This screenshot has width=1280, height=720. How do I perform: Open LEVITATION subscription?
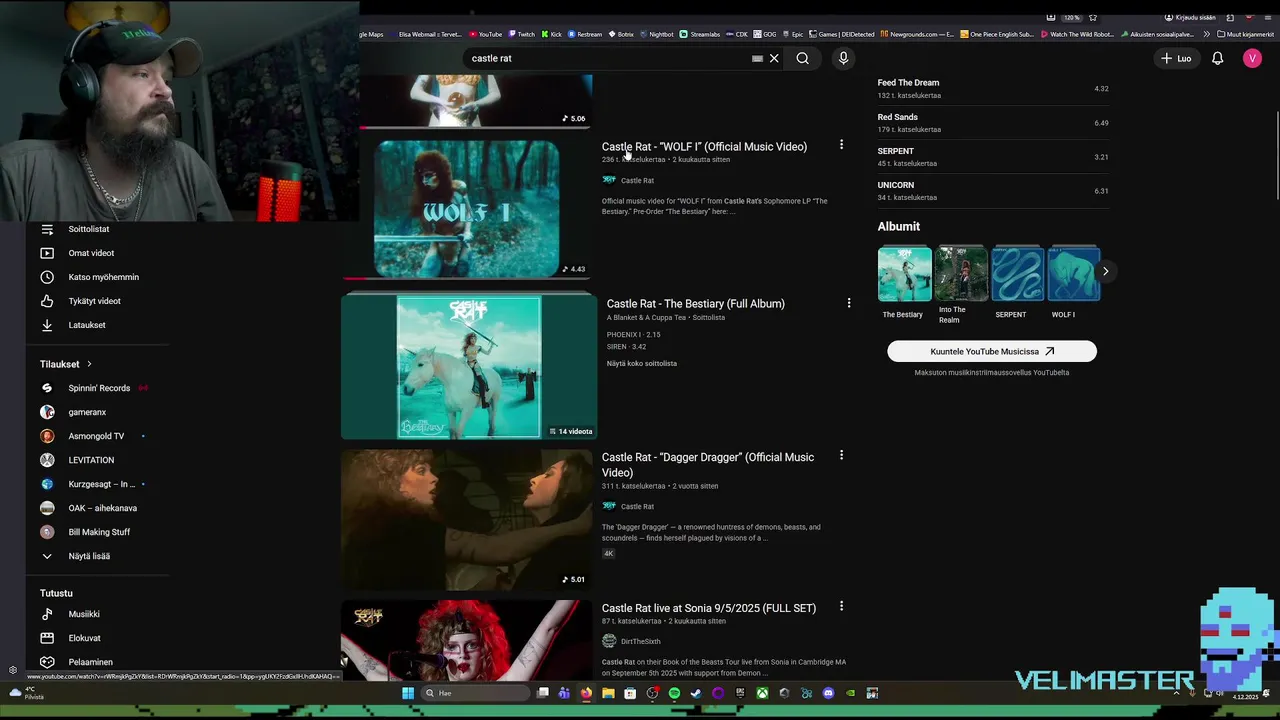pyautogui.click(x=91, y=460)
